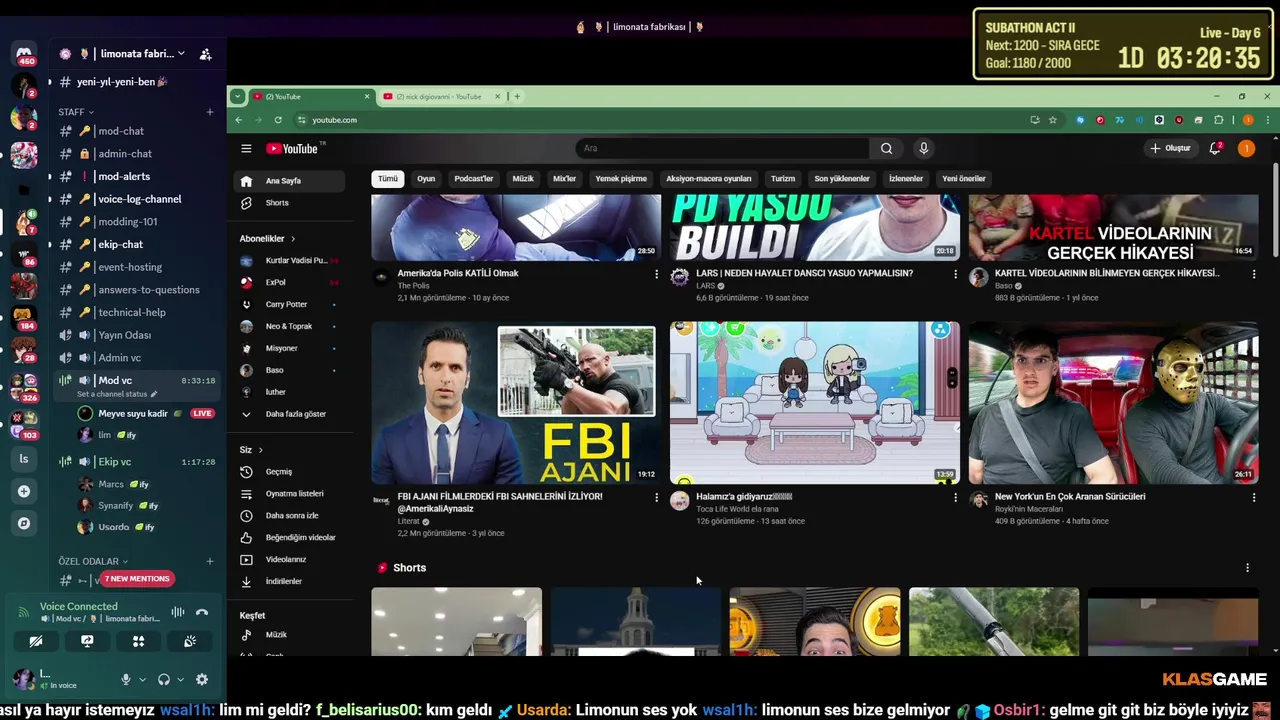This screenshot has width=1280, height=720.
Task: Open microphone input options arrow
Action: (142, 679)
